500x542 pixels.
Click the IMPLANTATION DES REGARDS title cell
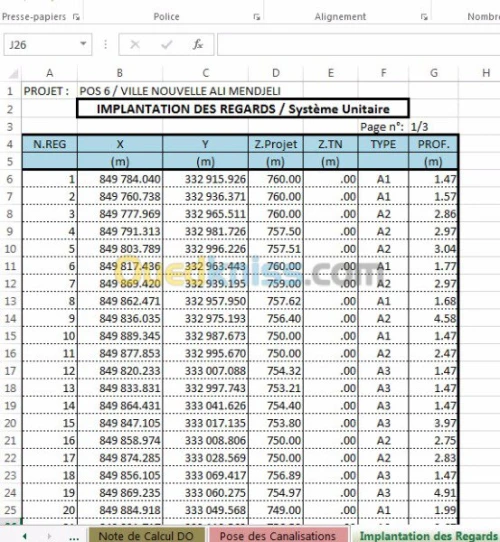pos(243,109)
